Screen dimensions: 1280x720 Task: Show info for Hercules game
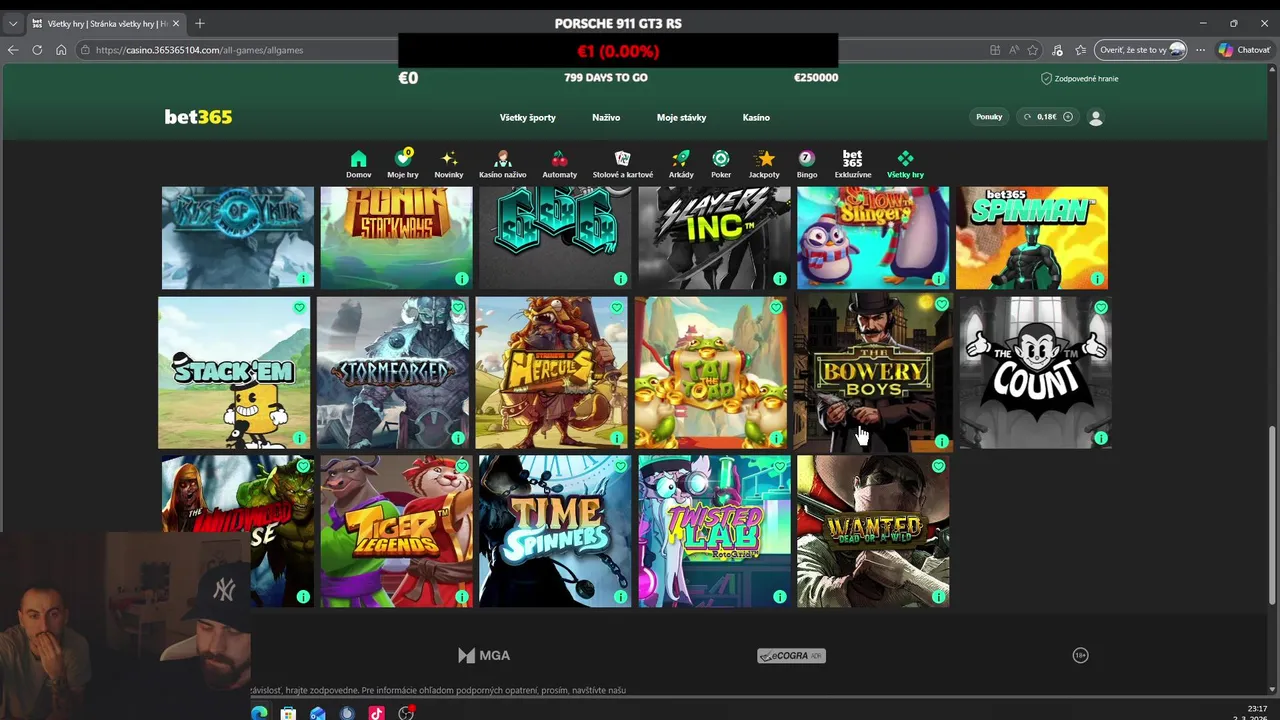click(617, 438)
